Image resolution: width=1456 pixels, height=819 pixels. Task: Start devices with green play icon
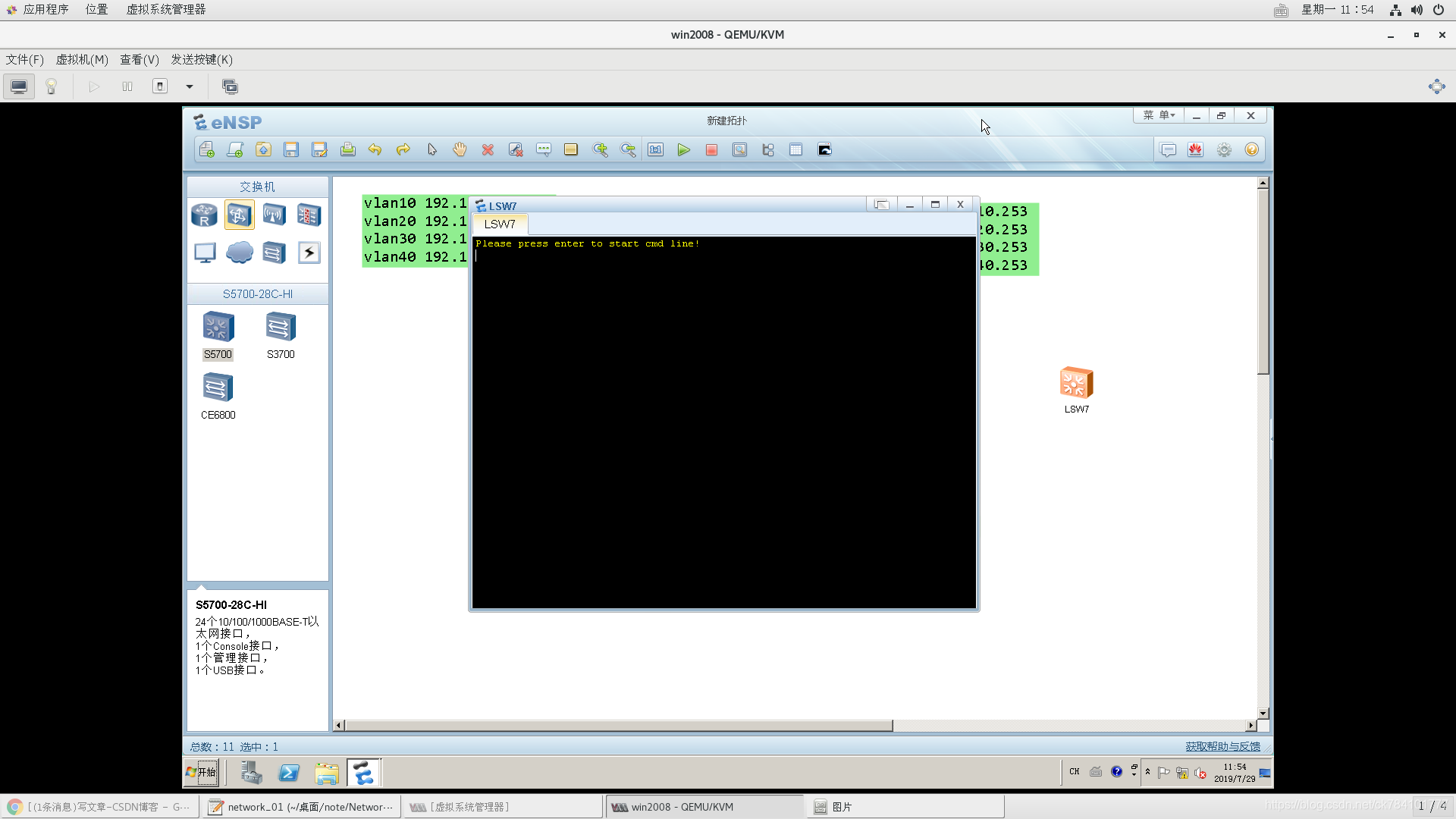[683, 150]
